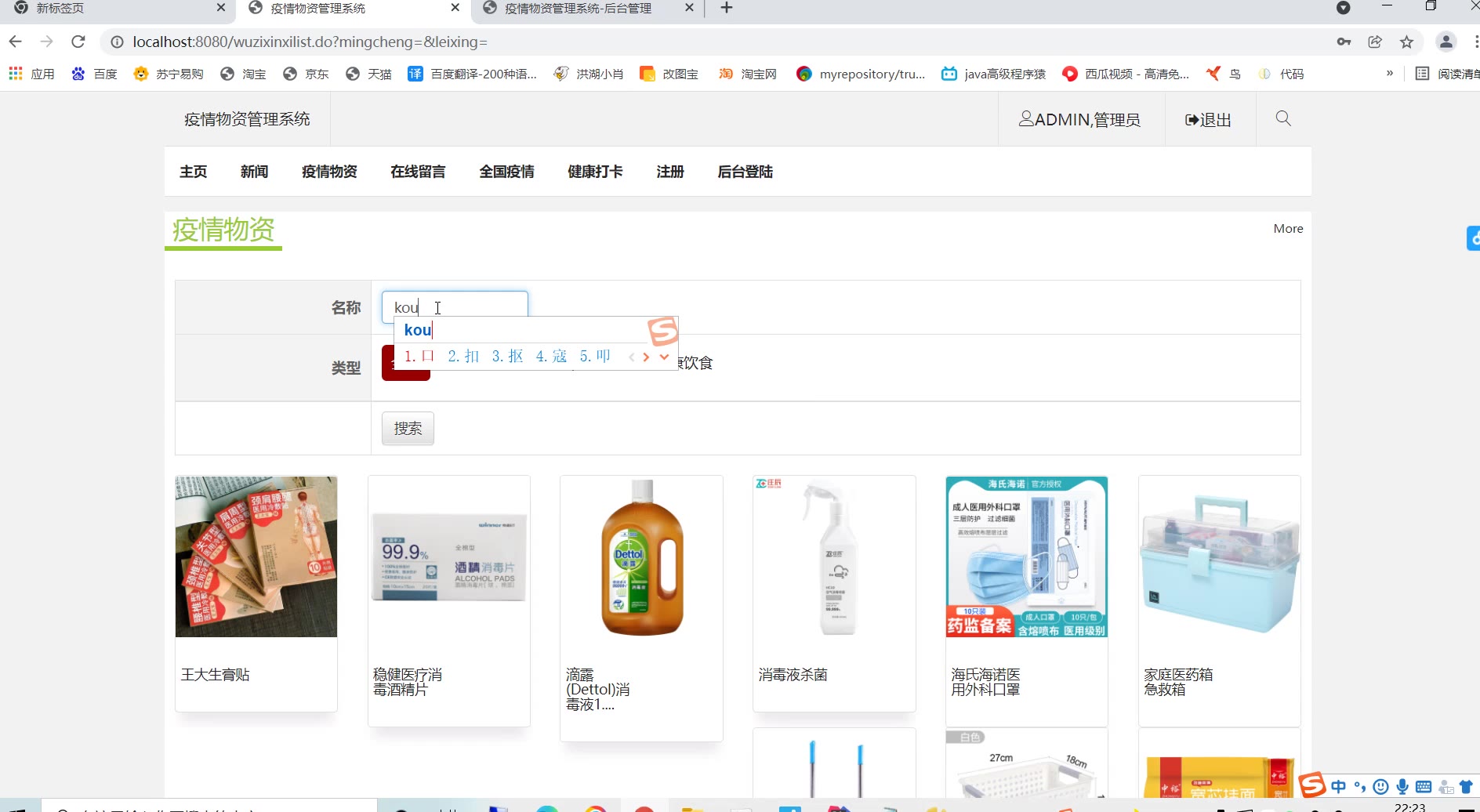
Task: Switch to the 新标签页 tab
Action: pyautogui.click(x=118, y=8)
